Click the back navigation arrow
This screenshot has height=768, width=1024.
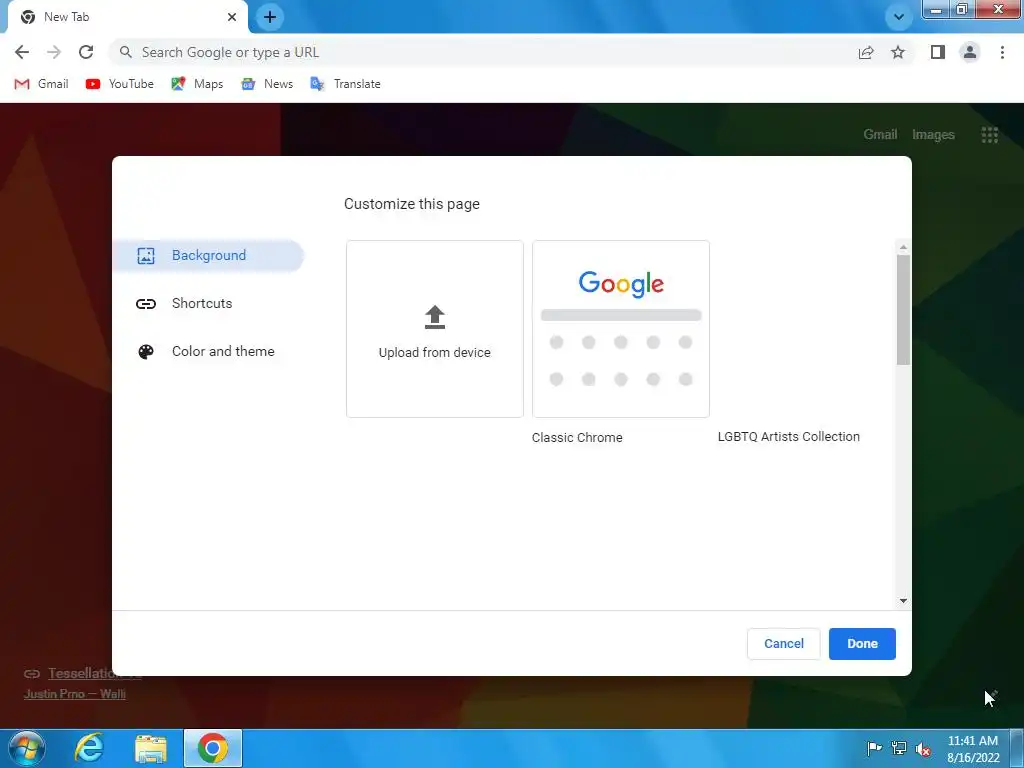pos(22,52)
